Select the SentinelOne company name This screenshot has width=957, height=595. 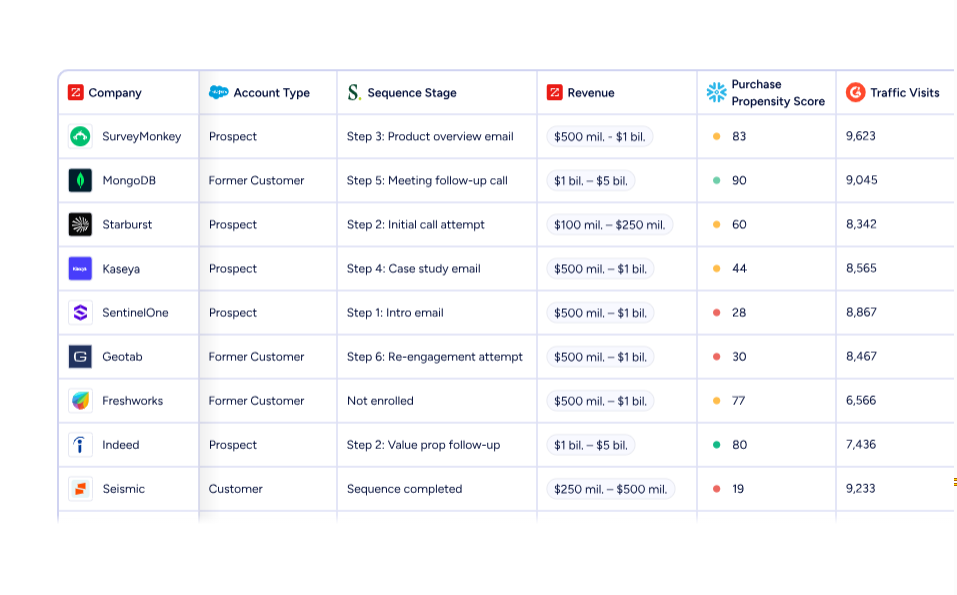(x=135, y=312)
